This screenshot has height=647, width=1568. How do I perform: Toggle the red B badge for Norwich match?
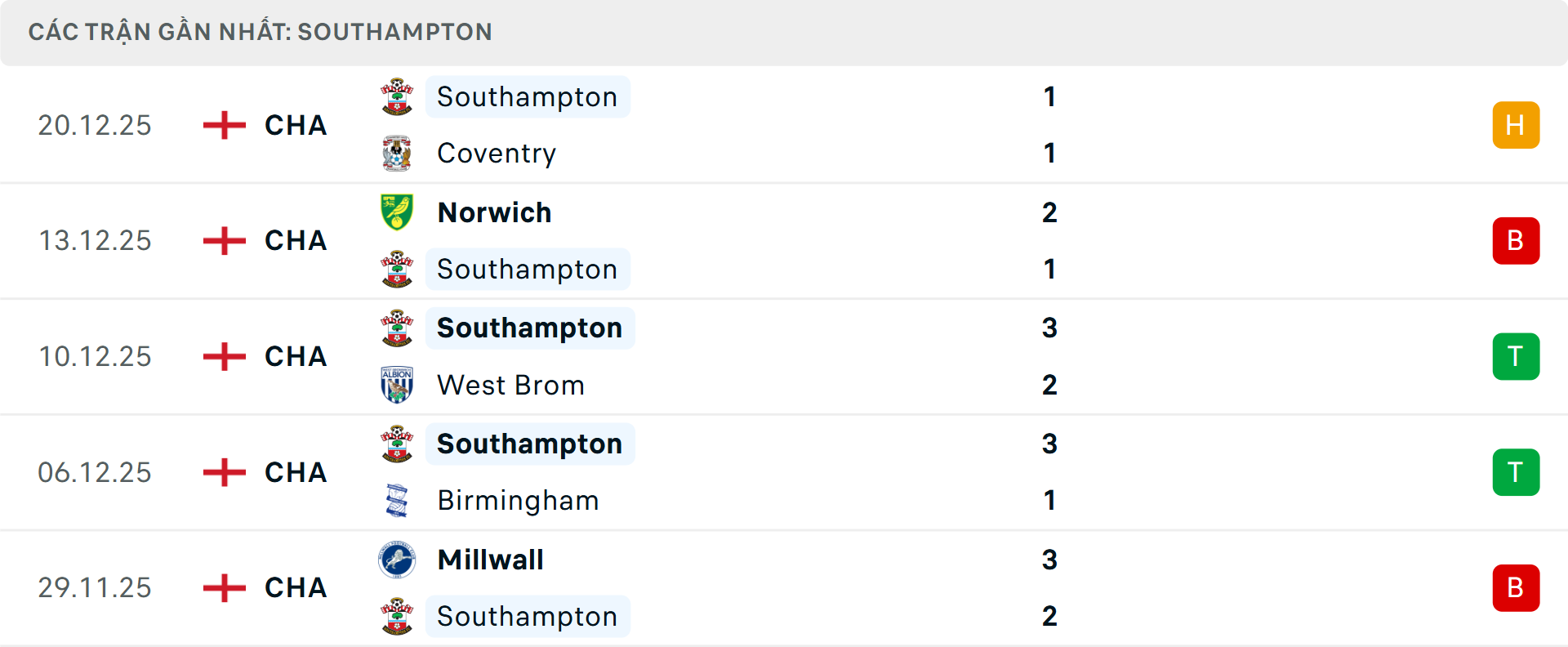click(1517, 240)
